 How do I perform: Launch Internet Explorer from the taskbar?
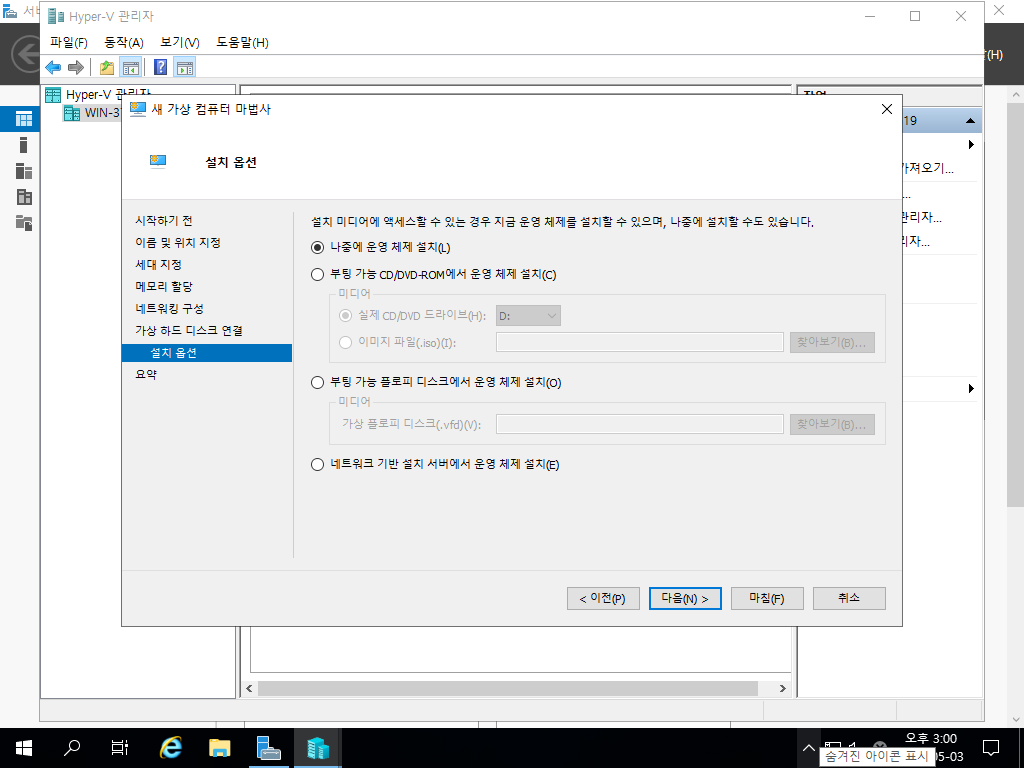pyautogui.click(x=170, y=748)
